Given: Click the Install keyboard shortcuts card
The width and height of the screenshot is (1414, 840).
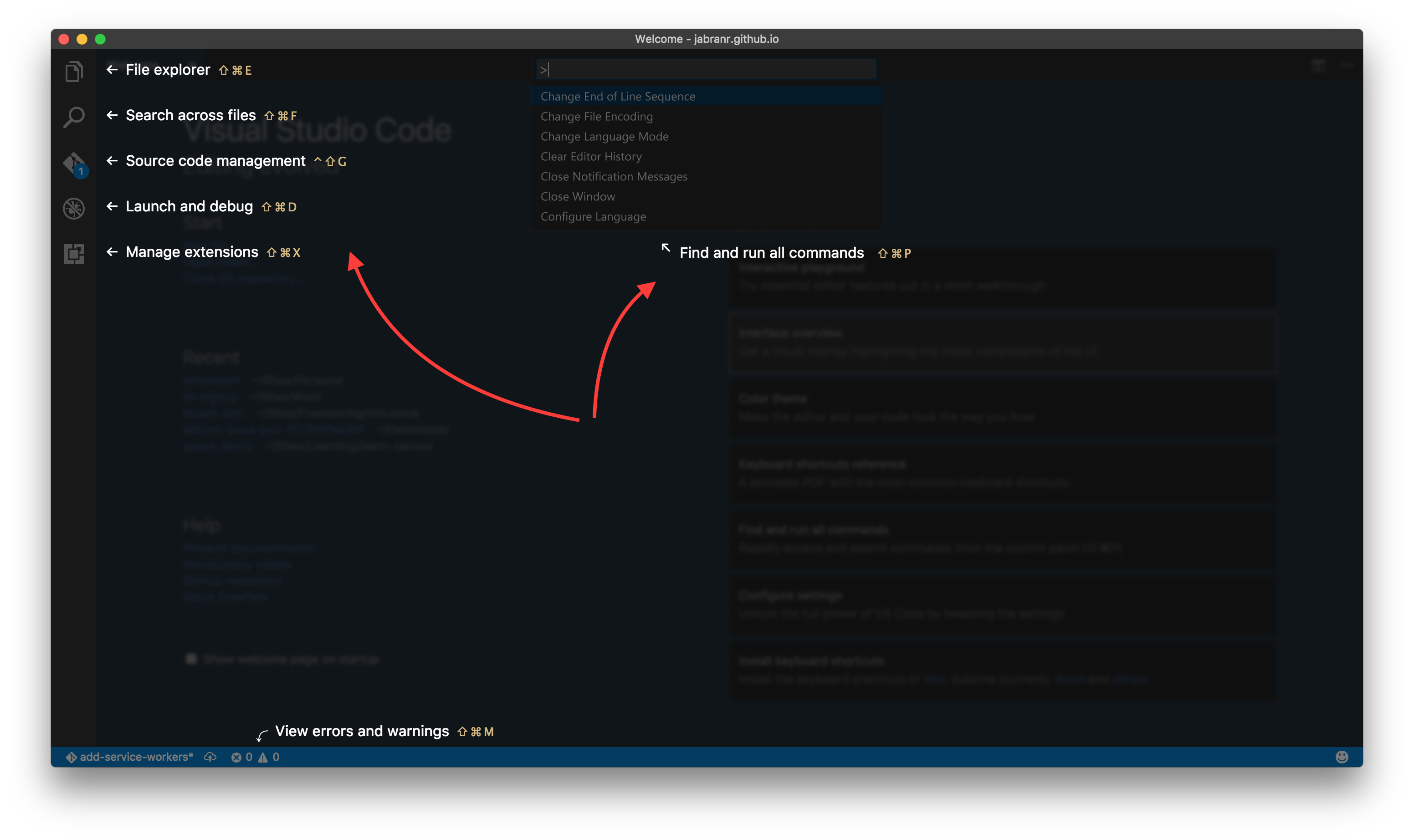Looking at the screenshot, I should (x=1003, y=670).
